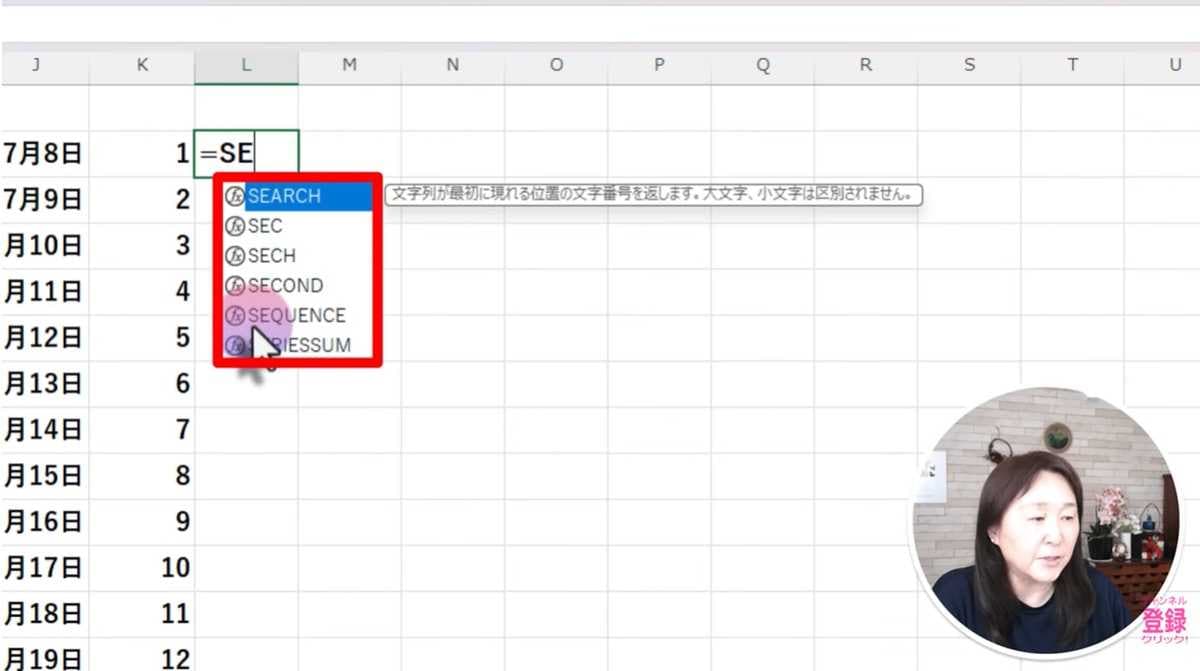Click column K cell with value 8
The width and height of the screenshot is (1200, 671).
tap(142, 476)
